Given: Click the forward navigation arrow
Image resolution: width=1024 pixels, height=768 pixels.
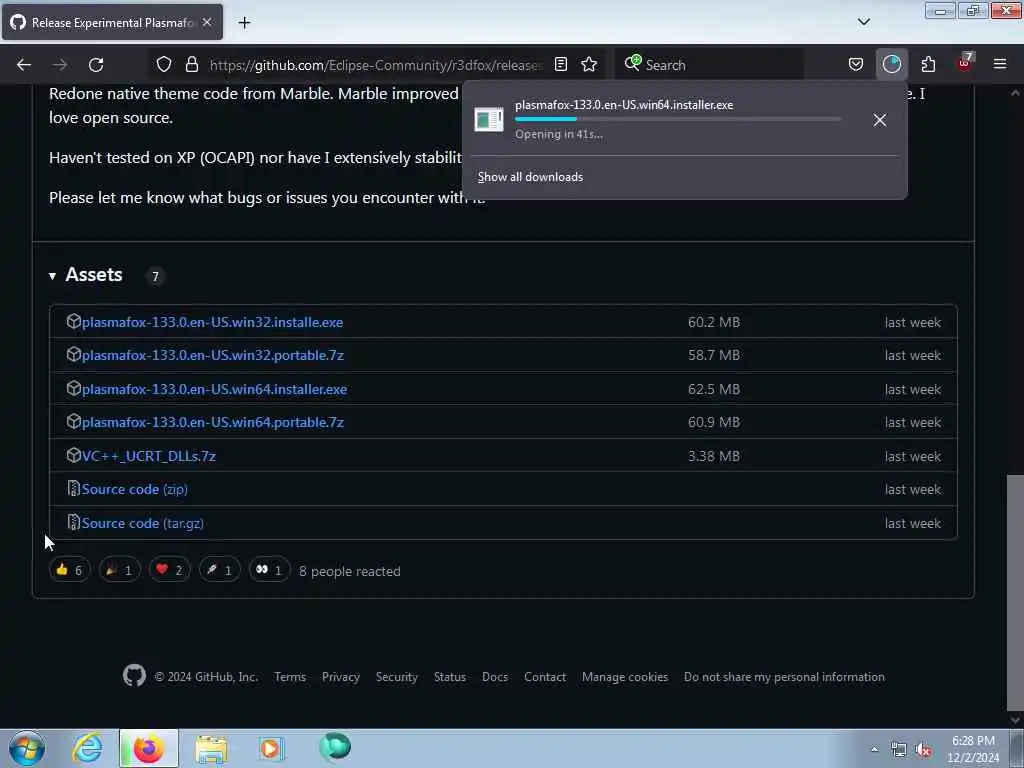Looking at the screenshot, I should [59, 65].
